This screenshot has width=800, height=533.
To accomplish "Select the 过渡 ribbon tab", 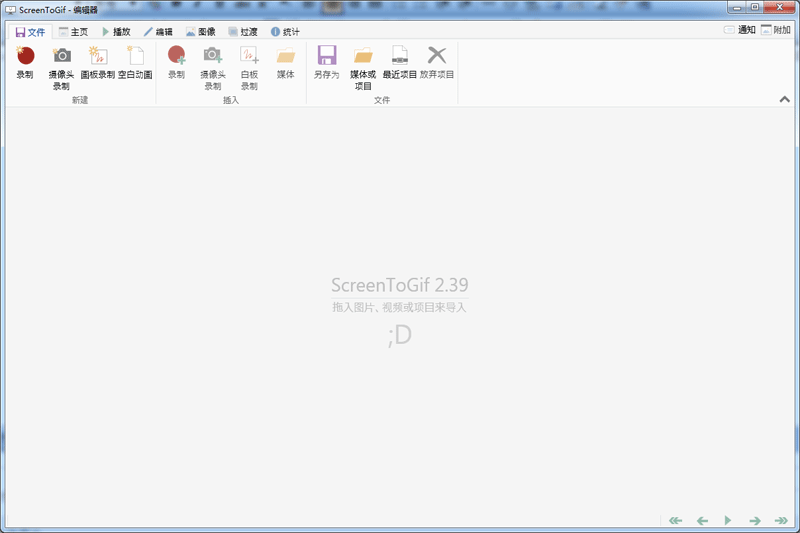I will 243,32.
